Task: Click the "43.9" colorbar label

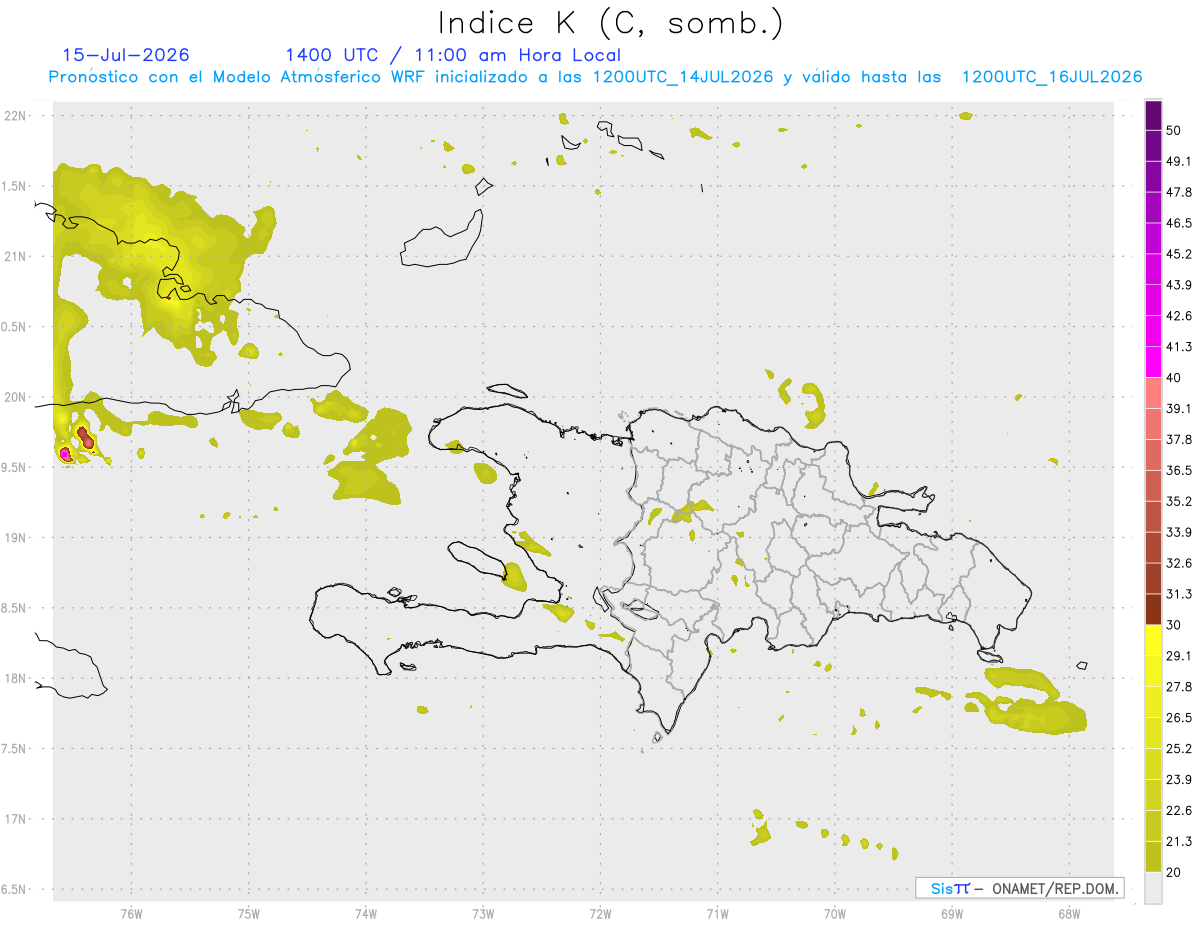Action: (1179, 285)
